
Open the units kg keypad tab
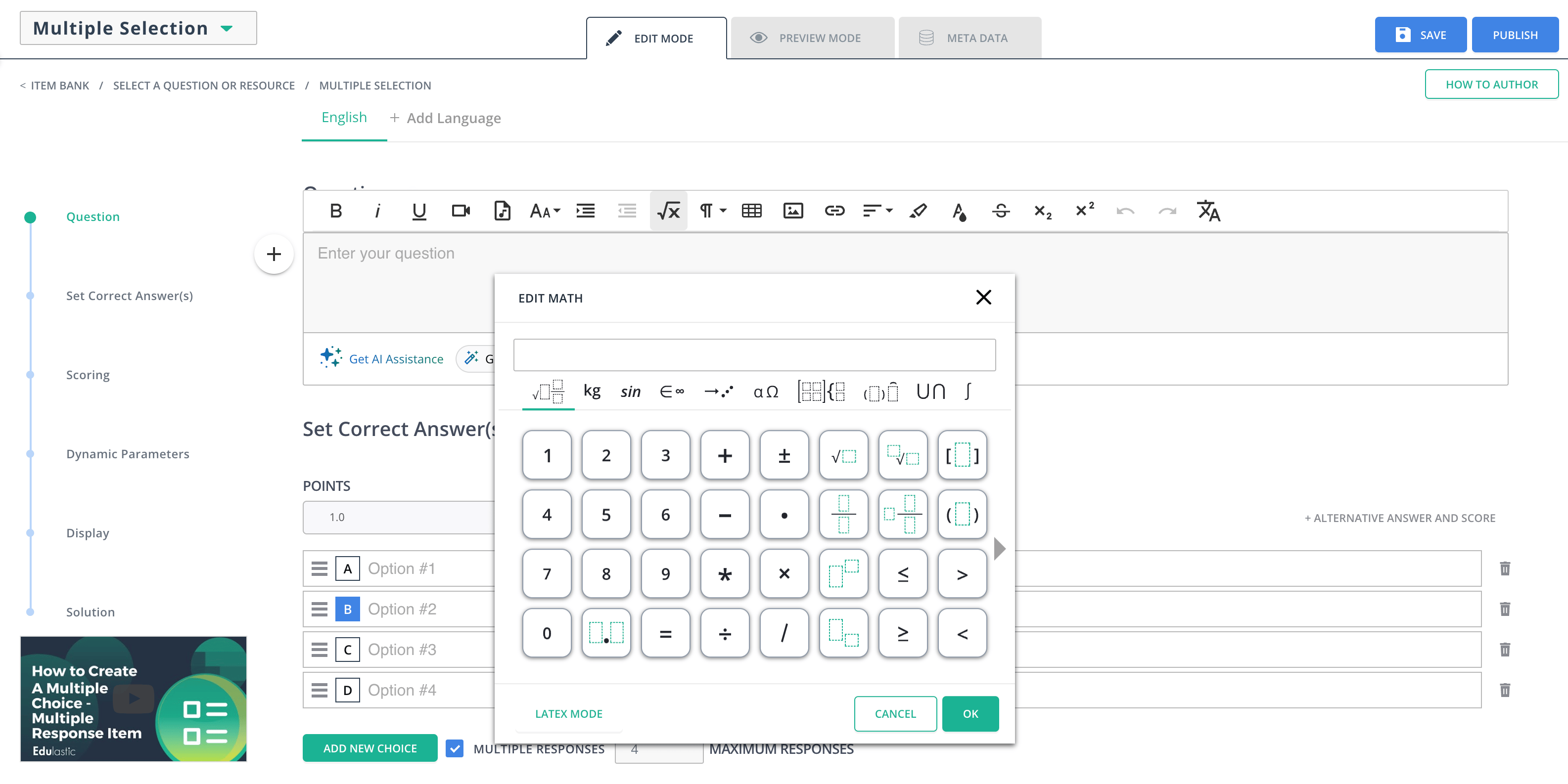click(592, 391)
